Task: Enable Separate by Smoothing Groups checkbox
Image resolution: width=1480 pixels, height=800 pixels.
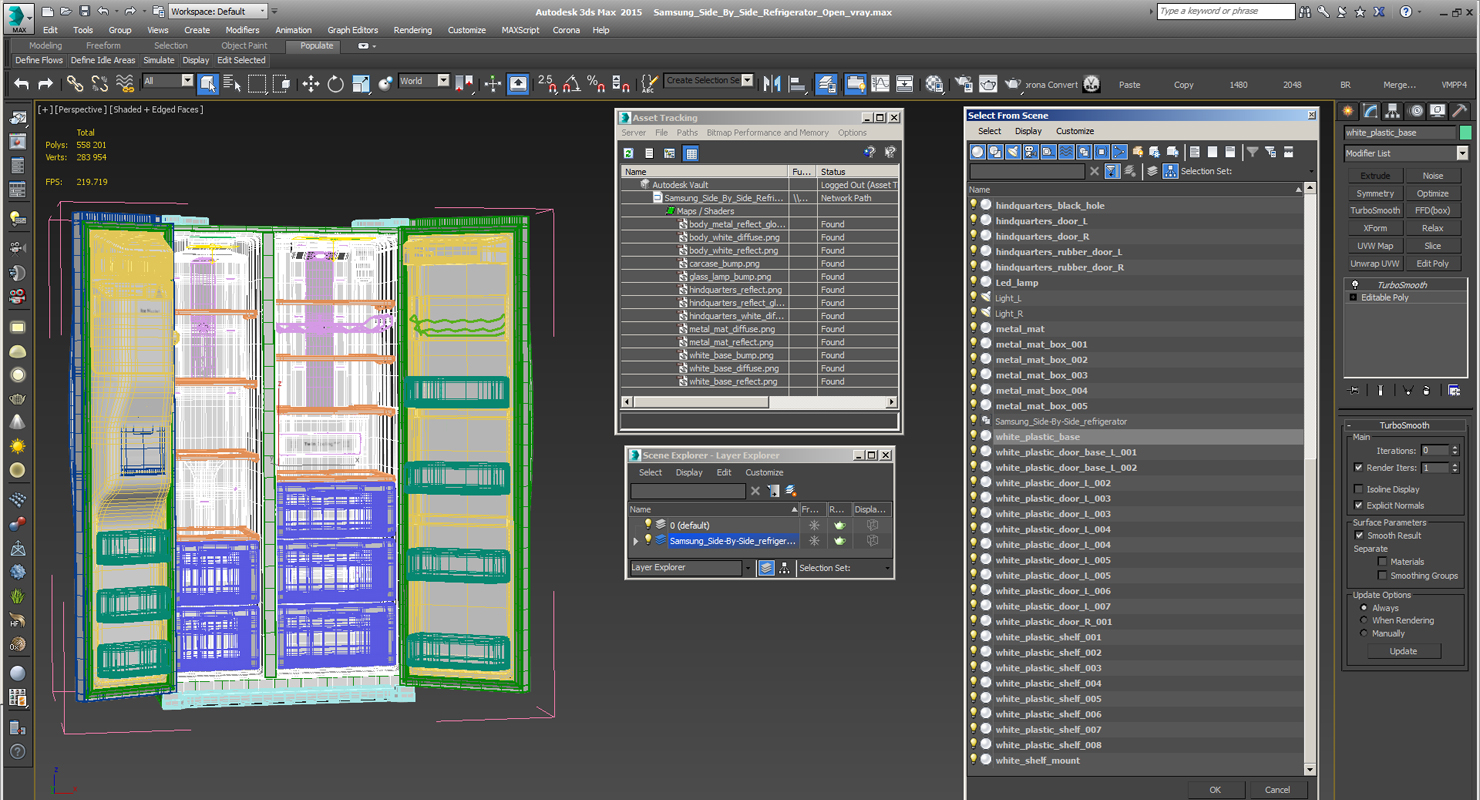Action: tap(1382, 575)
